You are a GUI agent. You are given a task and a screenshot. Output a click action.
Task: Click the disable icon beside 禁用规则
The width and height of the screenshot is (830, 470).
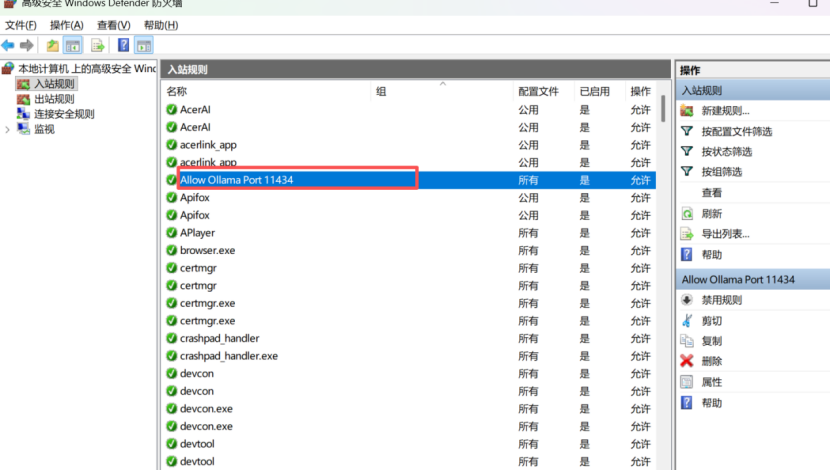(687, 300)
